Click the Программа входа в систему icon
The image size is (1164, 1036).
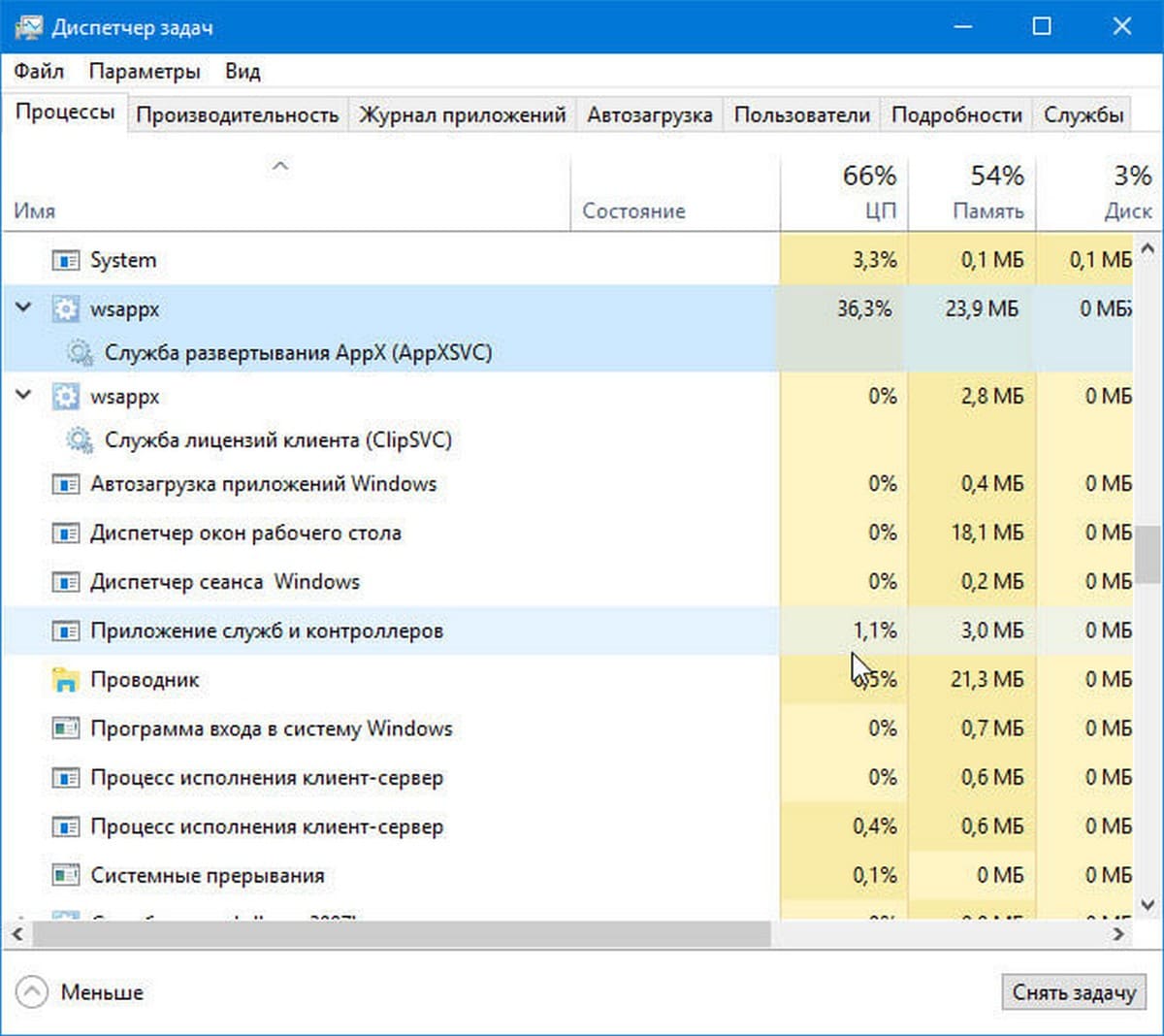65,728
